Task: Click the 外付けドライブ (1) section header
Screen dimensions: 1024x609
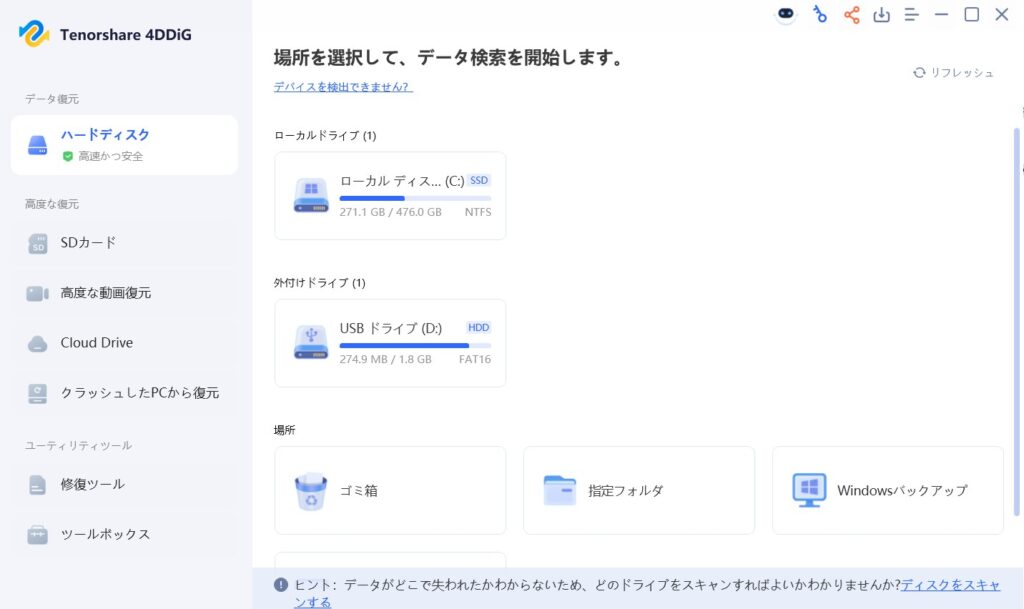Action: [319, 283]
